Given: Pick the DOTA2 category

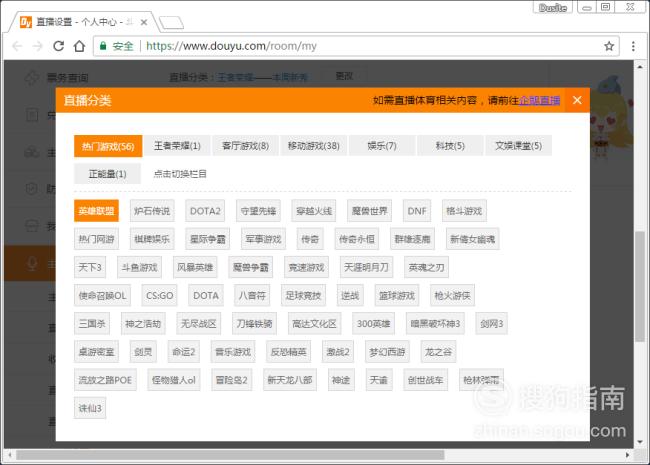Looking at the screenshot, I should 205,211.
